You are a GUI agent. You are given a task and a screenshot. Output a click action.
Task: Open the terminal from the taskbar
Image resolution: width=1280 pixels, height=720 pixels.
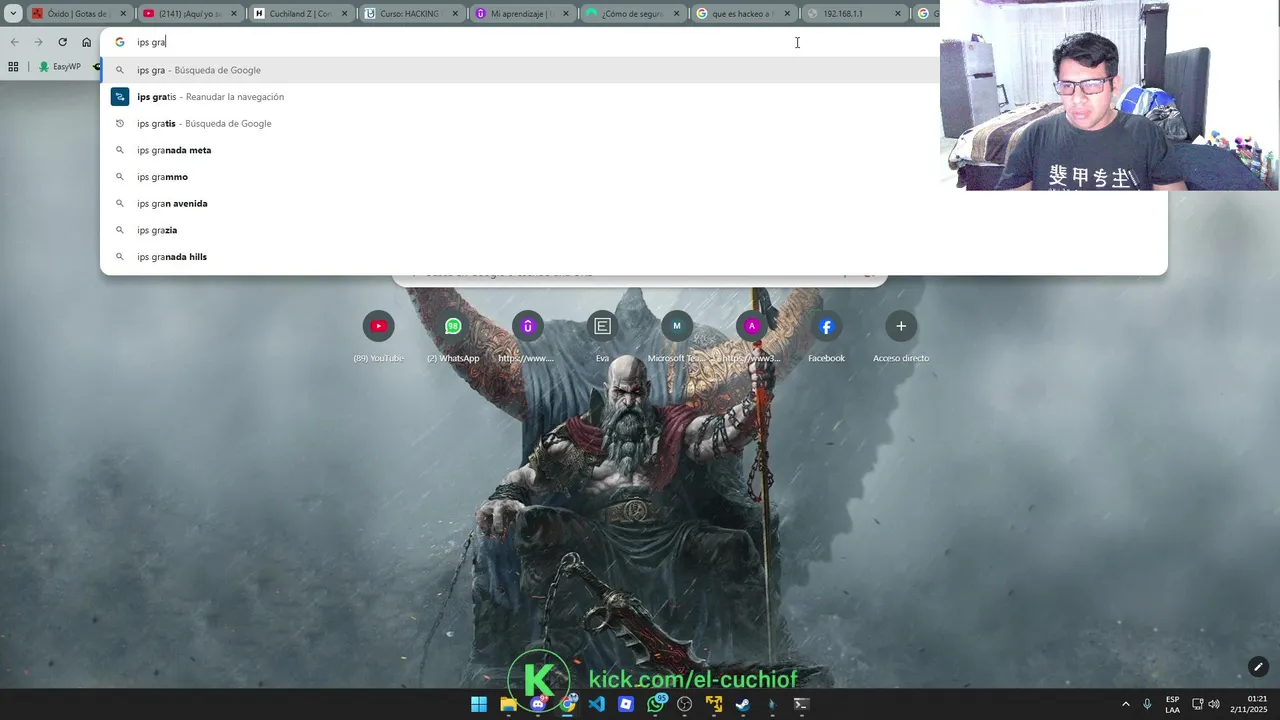coord(801,704)
